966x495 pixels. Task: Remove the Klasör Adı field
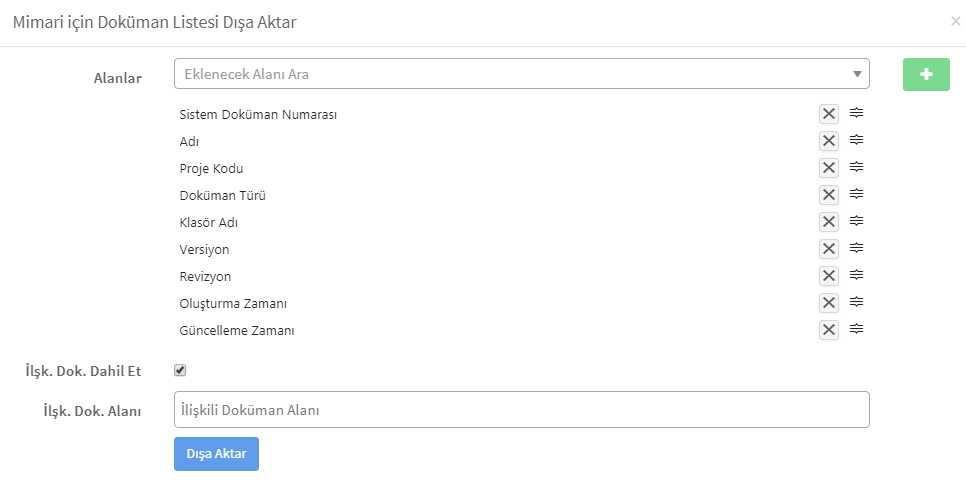(829, 222)
